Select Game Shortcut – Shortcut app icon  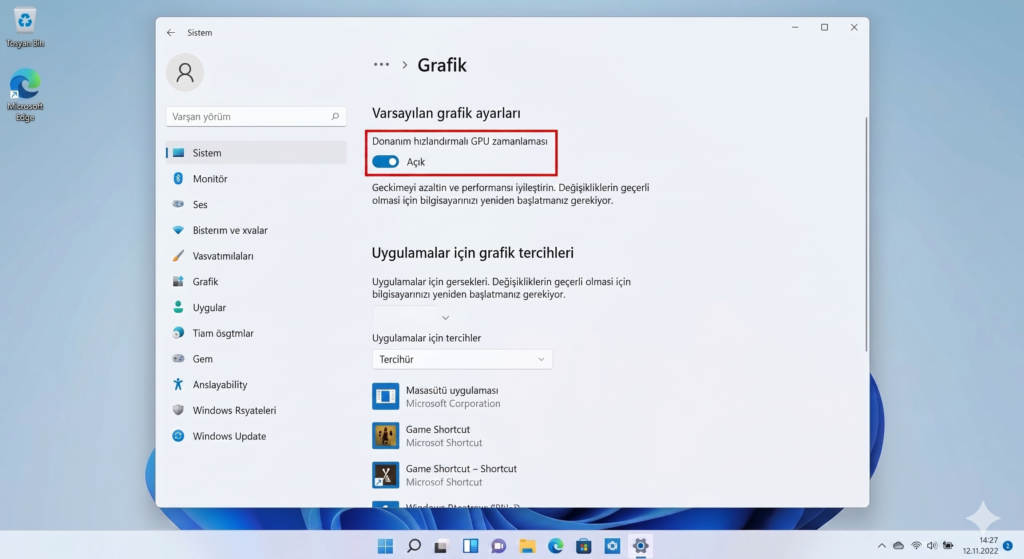tap(385, 475)
